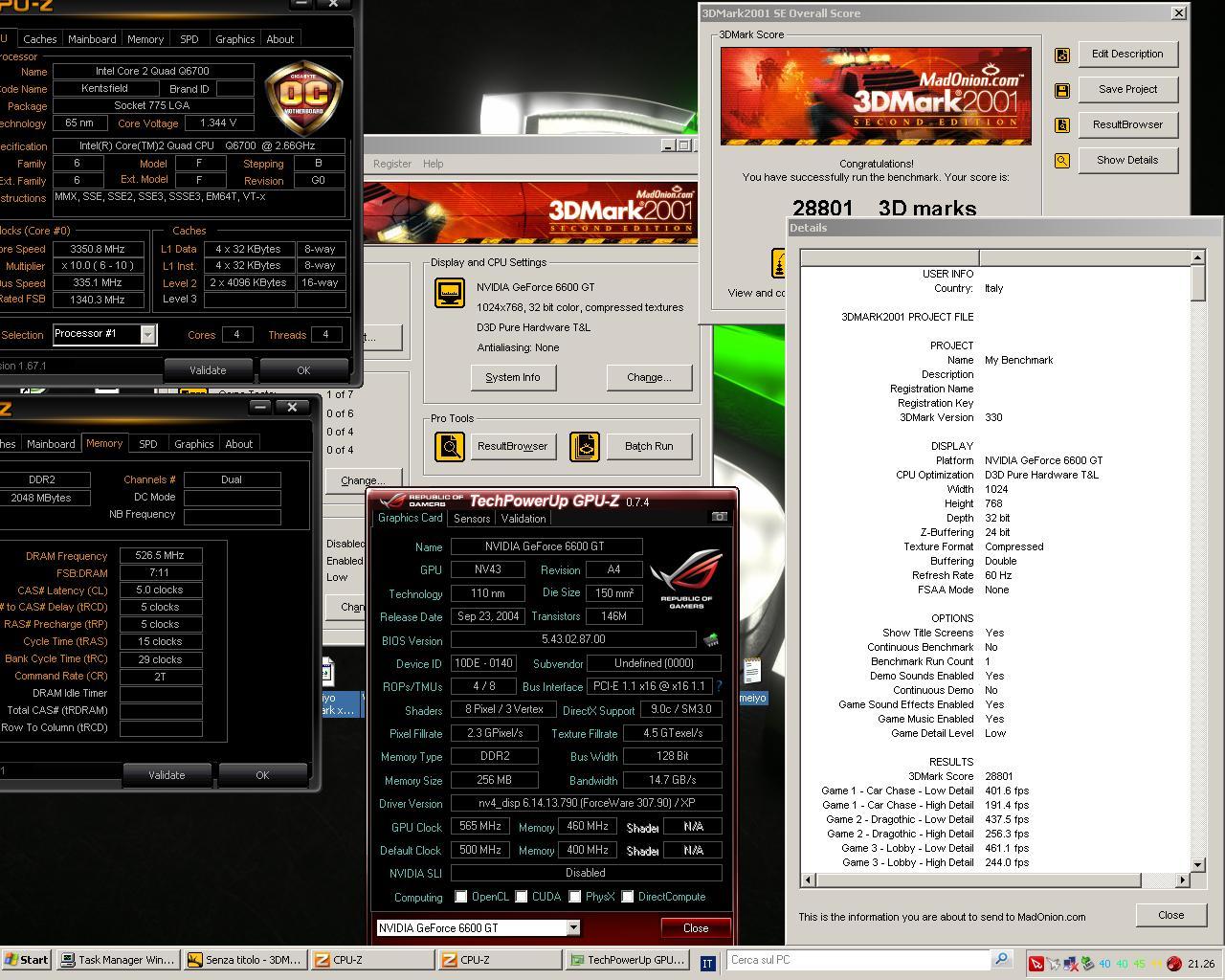Click the Cerca sul PC search field
The width and height of the screenshot is (1225, 980).
[858, 960]
